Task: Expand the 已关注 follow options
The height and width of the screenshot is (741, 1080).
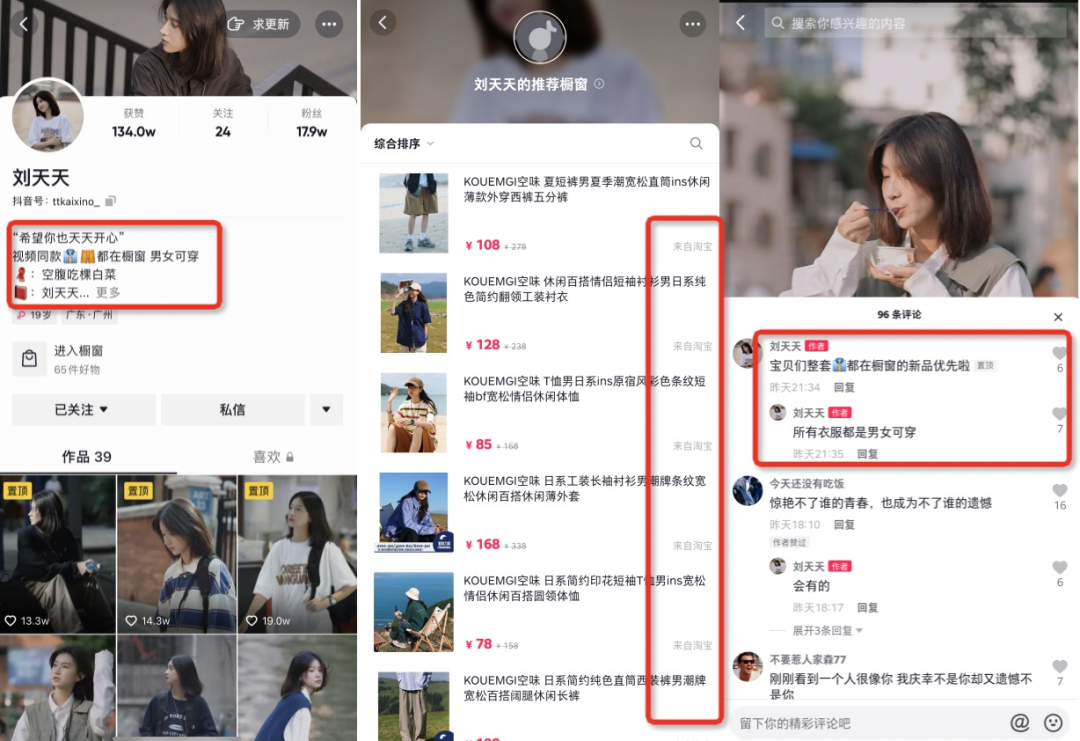Action: coord(83,410)
